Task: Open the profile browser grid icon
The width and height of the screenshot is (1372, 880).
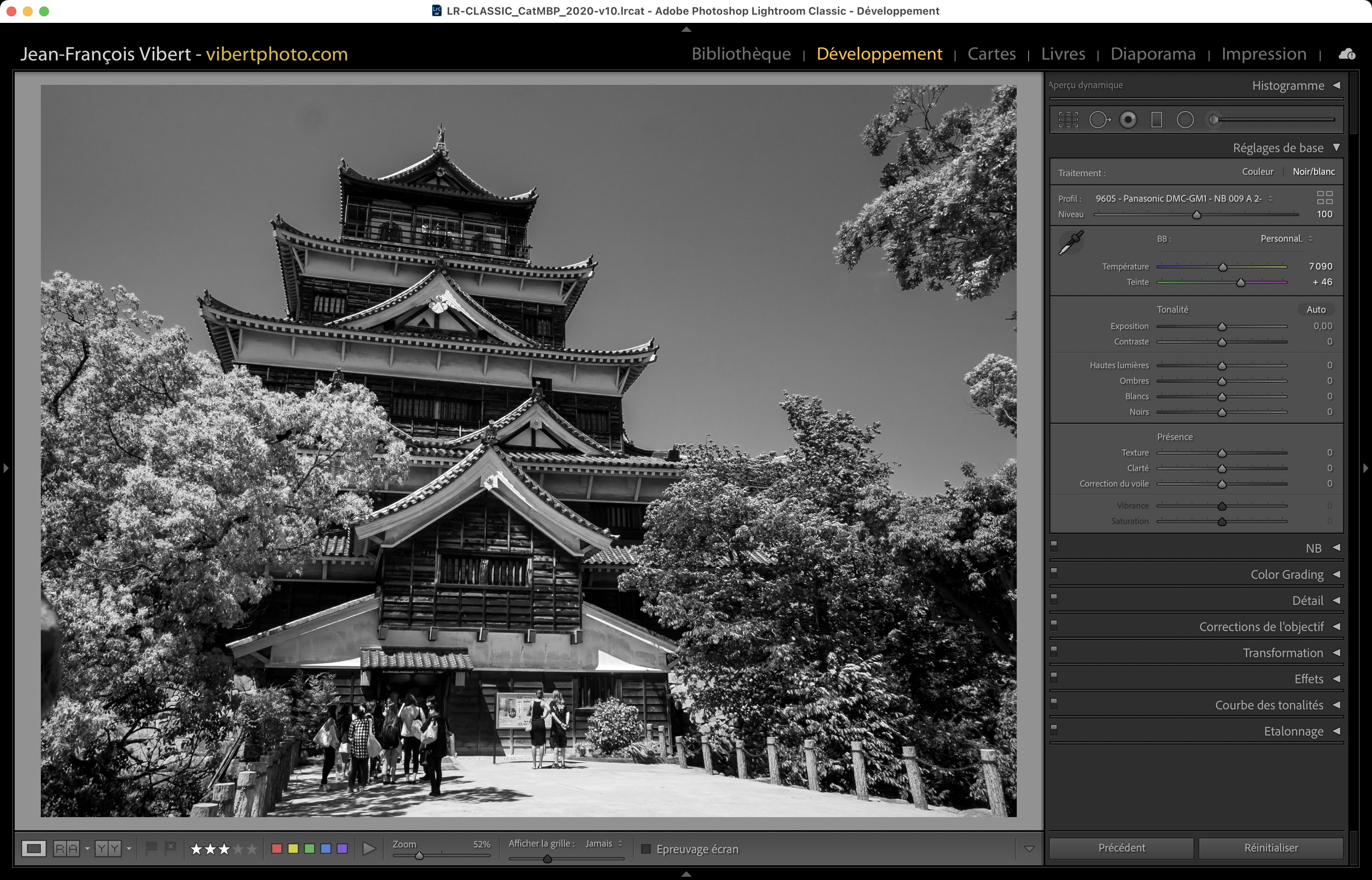Action: coord(1325,198)
